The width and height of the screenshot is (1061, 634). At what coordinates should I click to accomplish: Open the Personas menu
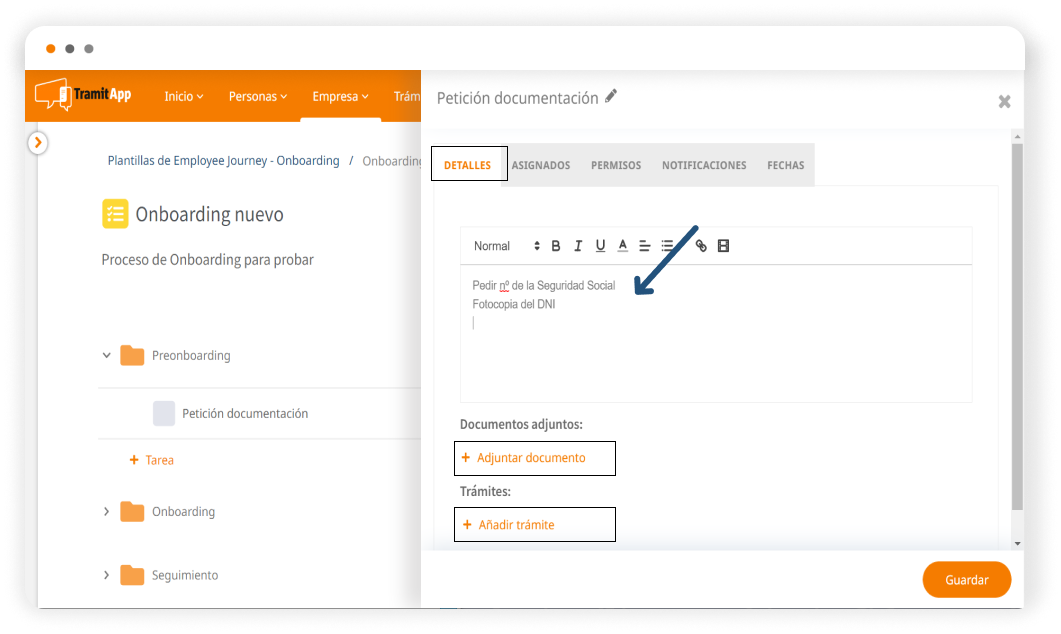(x=257, y=96)
